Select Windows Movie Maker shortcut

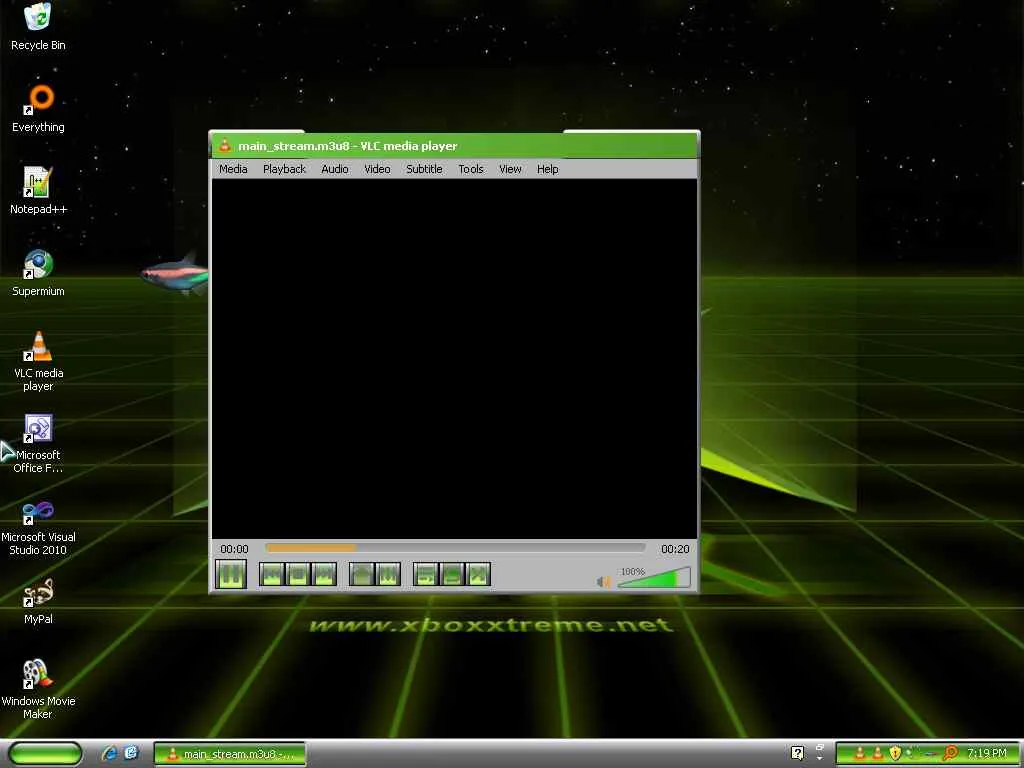click(x=38, y=690)
